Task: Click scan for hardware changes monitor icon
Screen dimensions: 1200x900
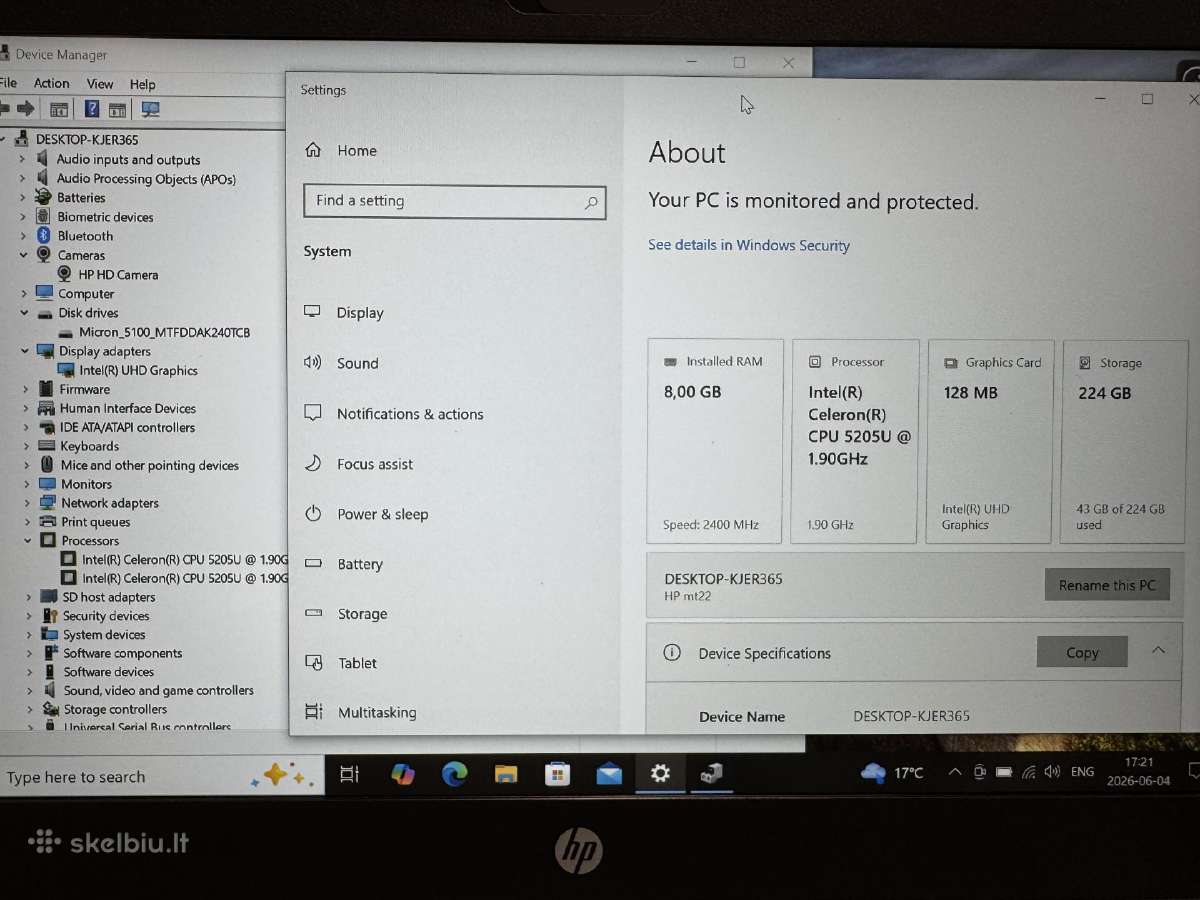Action: coord(150,109)
